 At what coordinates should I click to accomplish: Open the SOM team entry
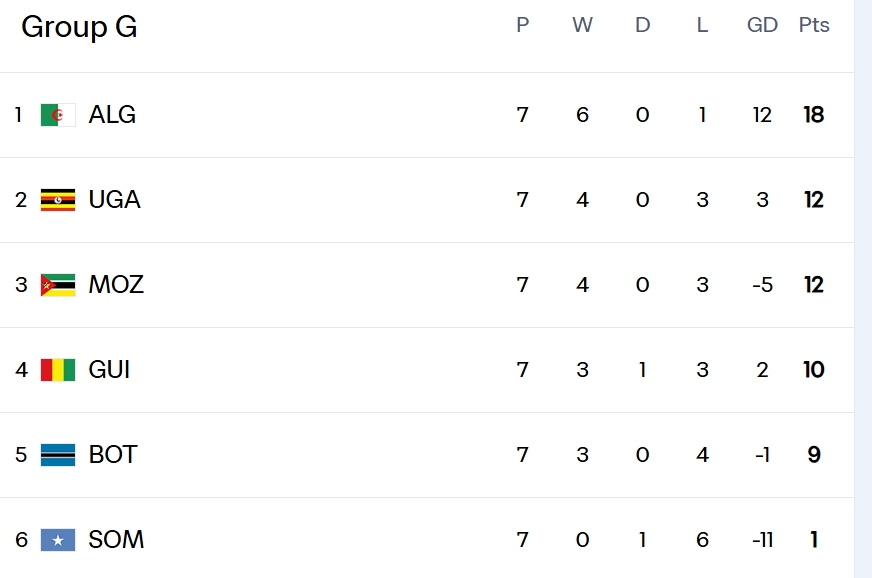[x=116, y=540]
